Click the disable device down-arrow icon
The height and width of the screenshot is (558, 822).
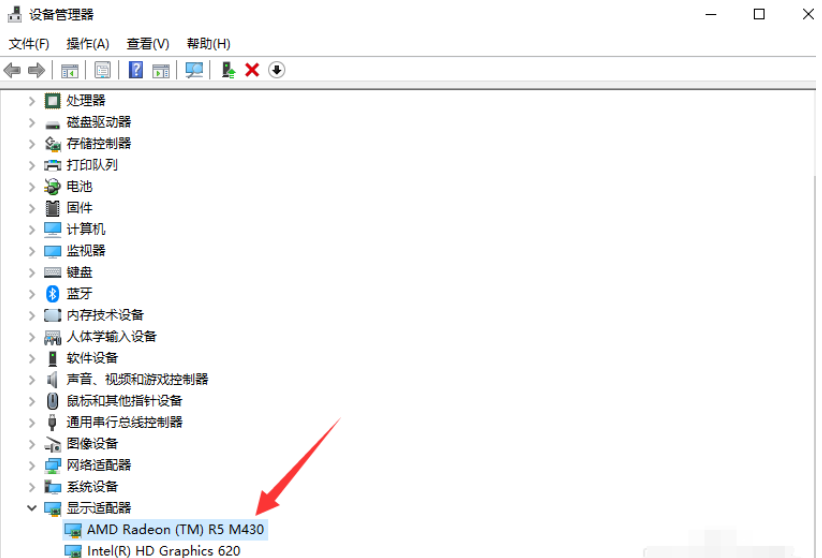(277, 70)
